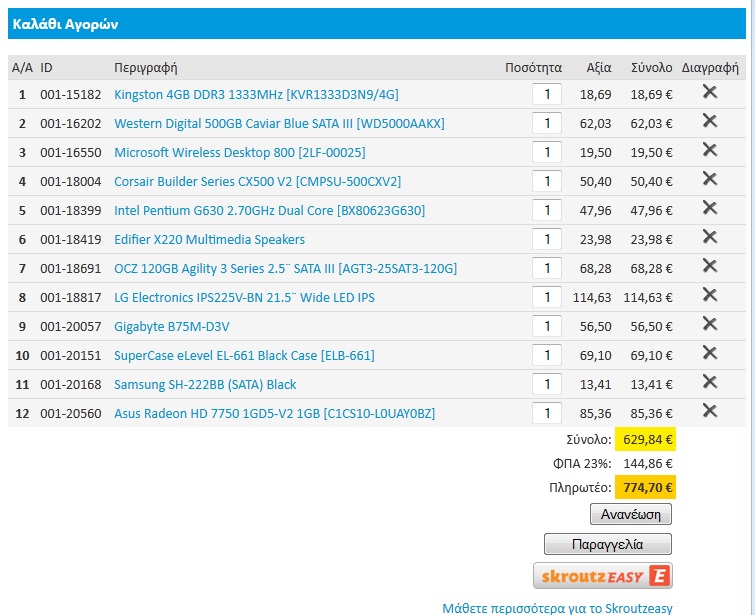Click the VAT amount 144,86 €
This screenshot has width=755, height=615.
click(x=648, y=463)
